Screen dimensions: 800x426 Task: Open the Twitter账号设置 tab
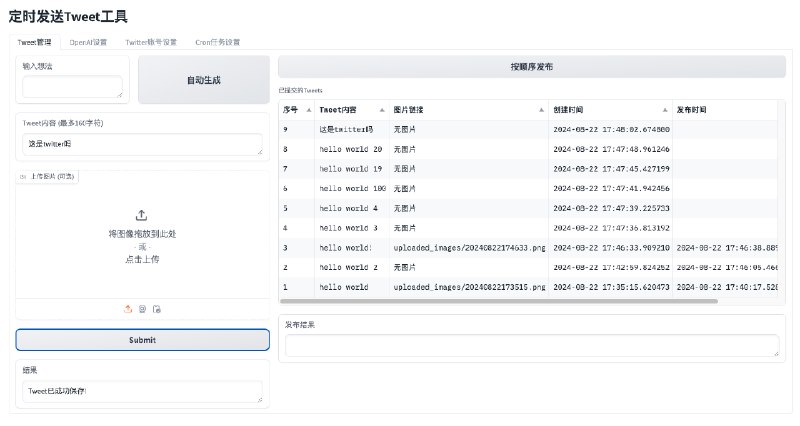pos(151,42)
